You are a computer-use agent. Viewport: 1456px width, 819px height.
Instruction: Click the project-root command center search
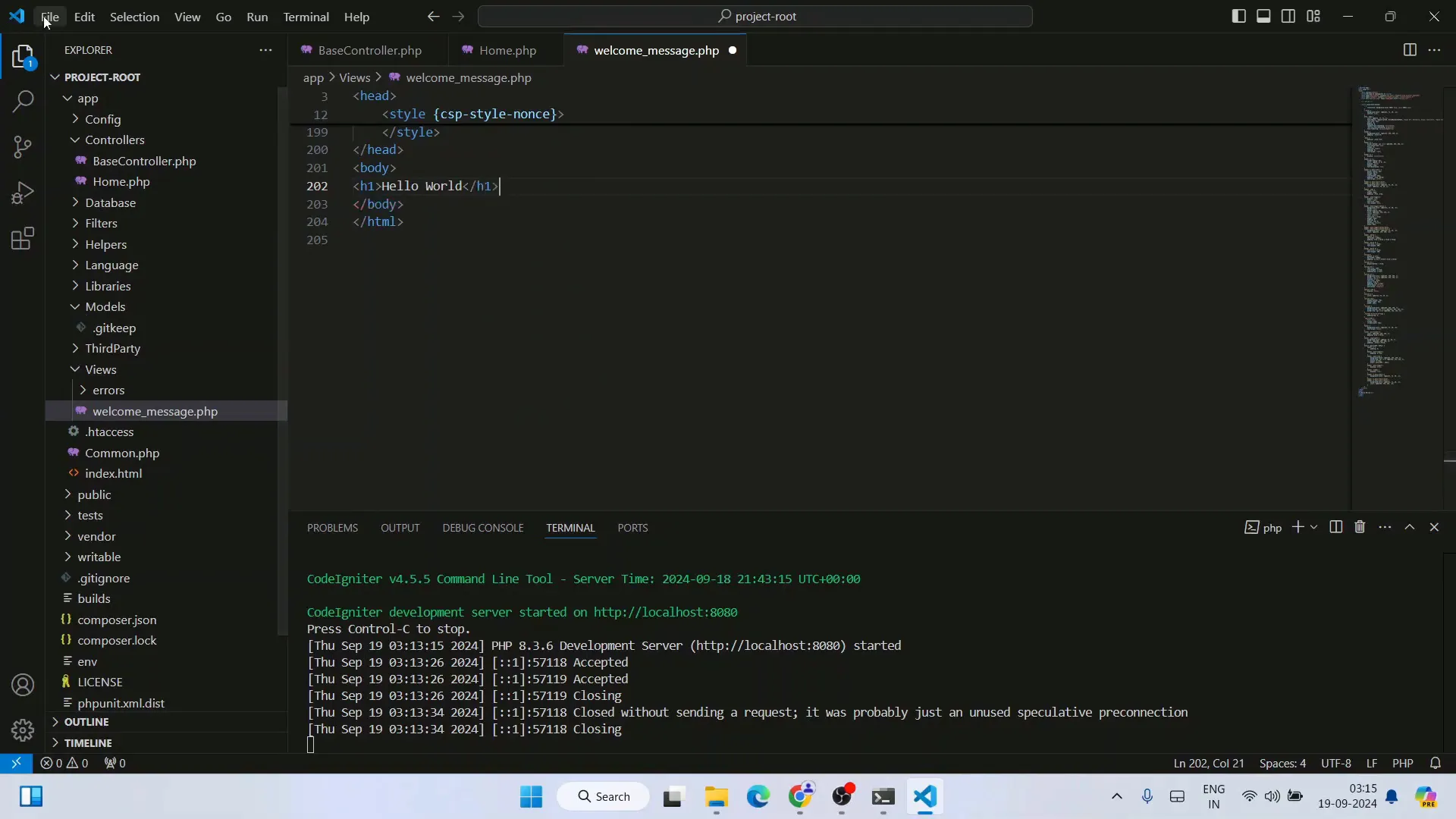point(755,16)
